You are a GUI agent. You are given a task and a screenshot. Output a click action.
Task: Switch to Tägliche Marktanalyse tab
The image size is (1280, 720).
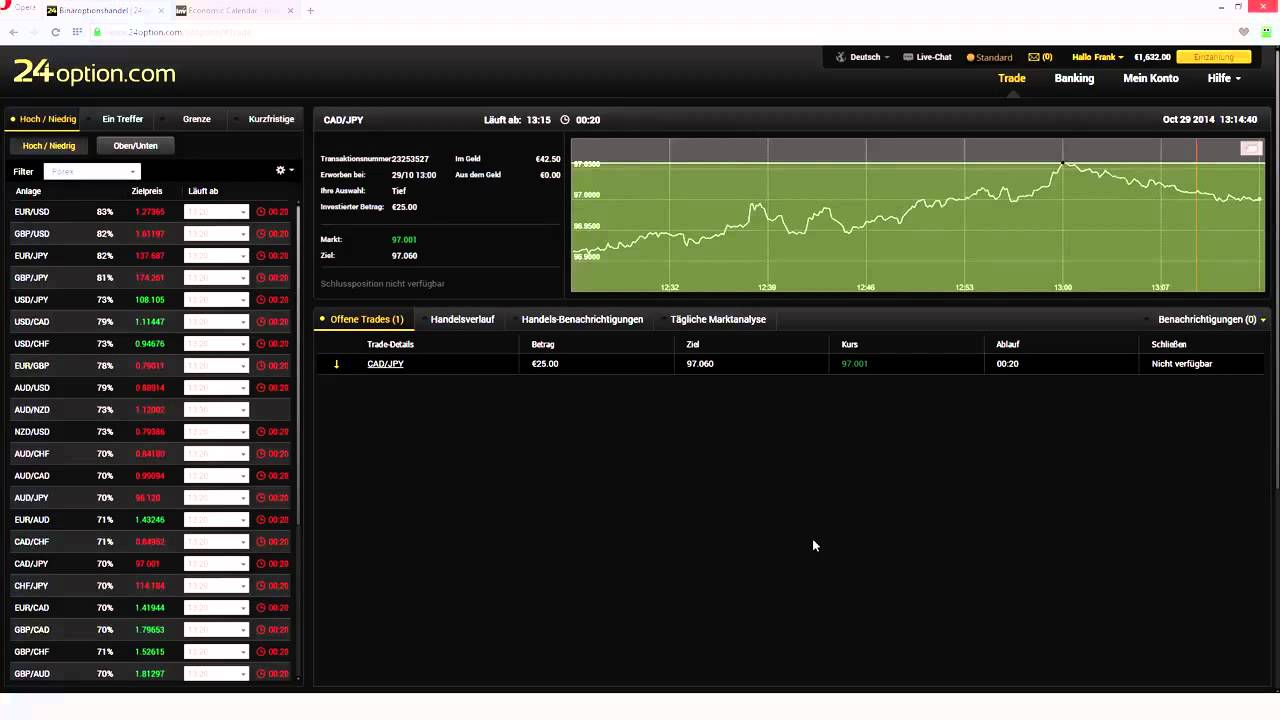[x=718, y=320]
